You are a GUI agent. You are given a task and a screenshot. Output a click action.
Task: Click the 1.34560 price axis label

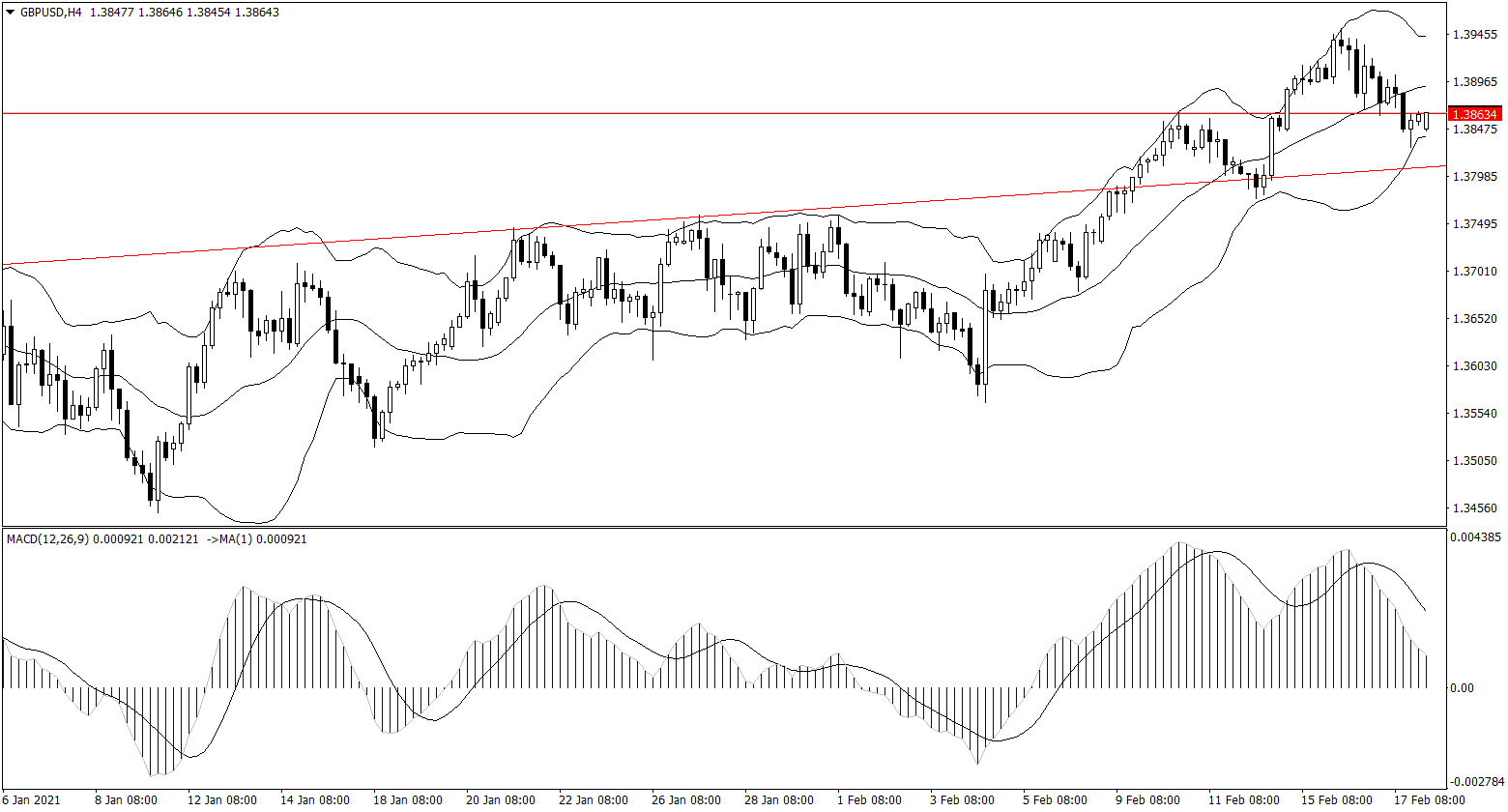click(1475, 508)
